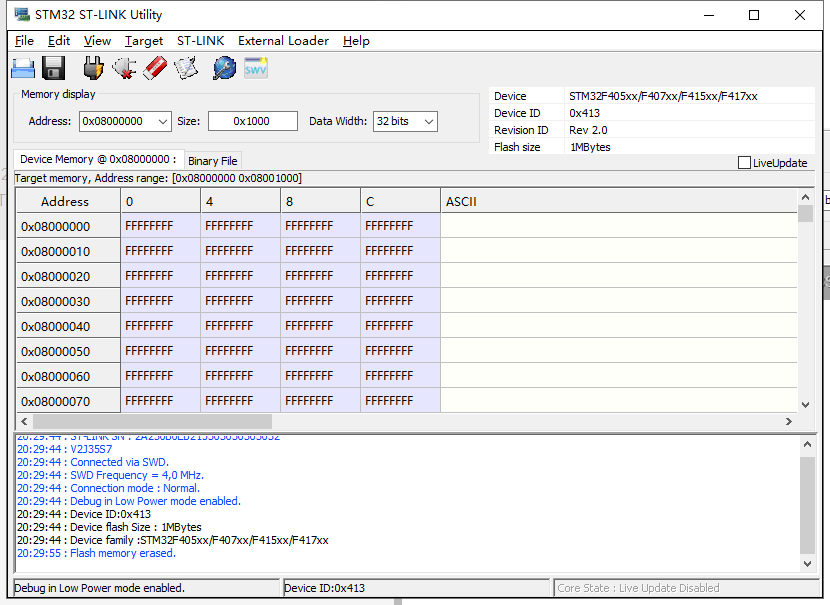This screenshot has width=830, height=605.
Task: Erase the chip flash memory
Action: (154, 67)
